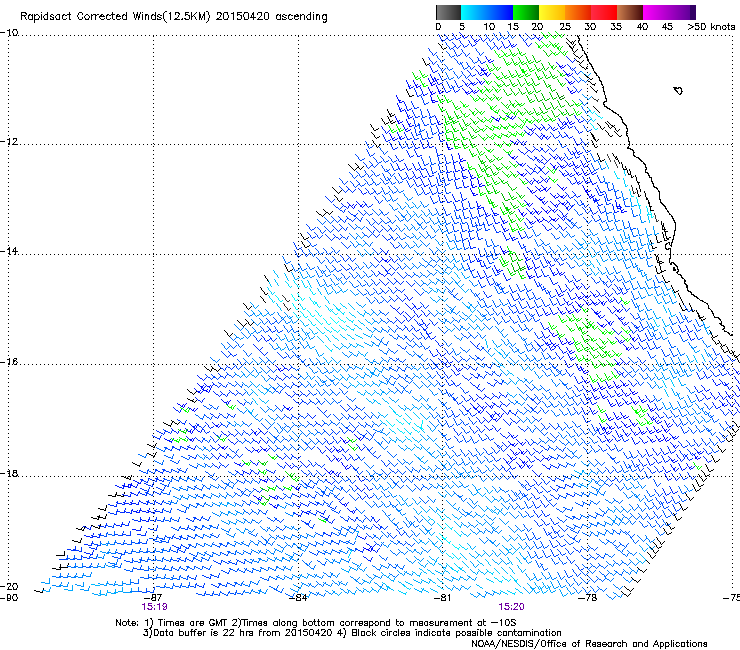This screenshot has height=650, width=740.
Task: Click the longitude label '-78'
Action: pyautogui.click(x=588, y=598)
